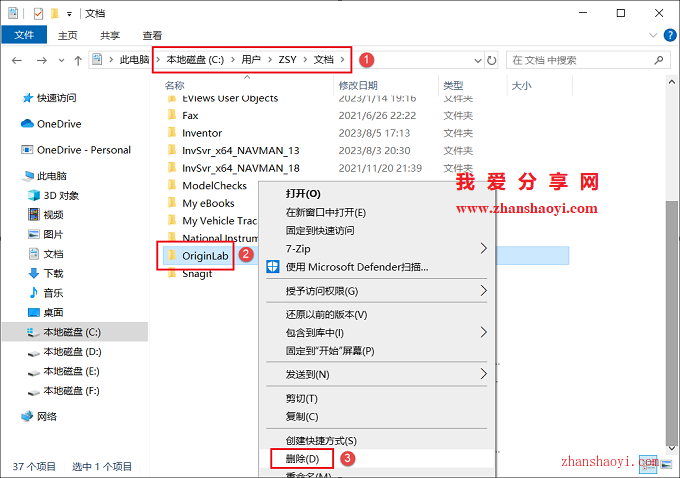
Task: Sort by 修改日期 column header
Action: coord(358,85)
